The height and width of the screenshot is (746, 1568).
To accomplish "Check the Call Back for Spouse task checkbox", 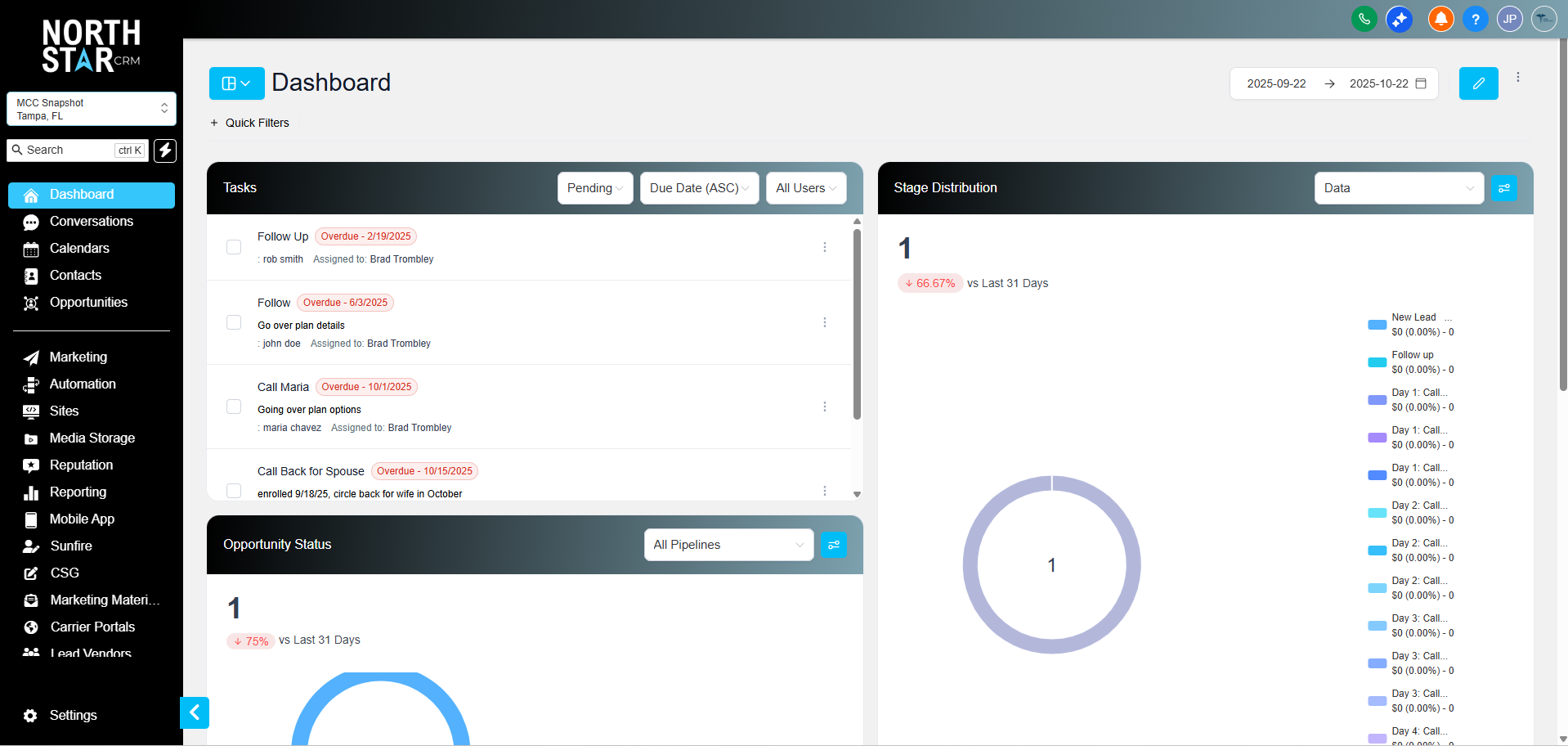I will coord(234,491).
